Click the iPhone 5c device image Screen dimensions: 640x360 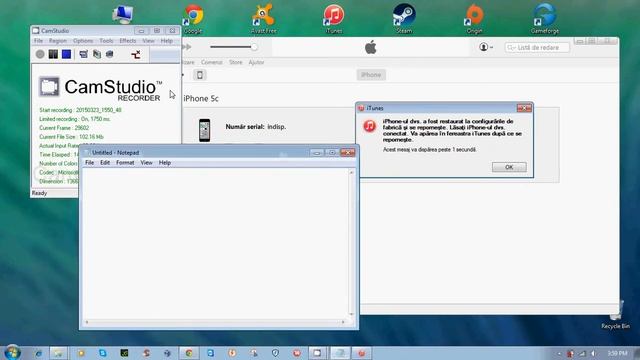[x=204, y=130]
